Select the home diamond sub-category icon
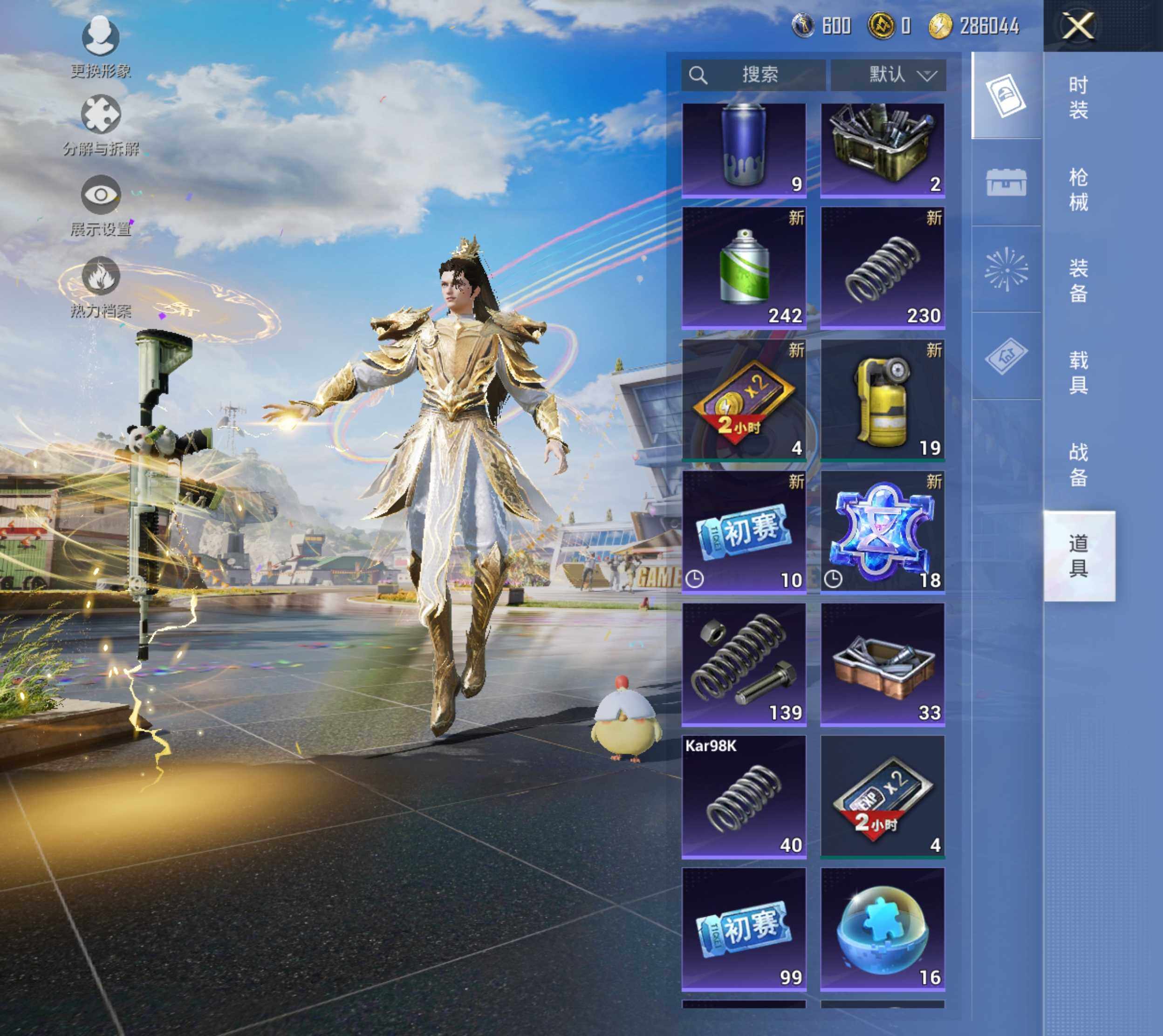The width and height of the screenshot is (1163, 1036). click(x=1006, y=356)
